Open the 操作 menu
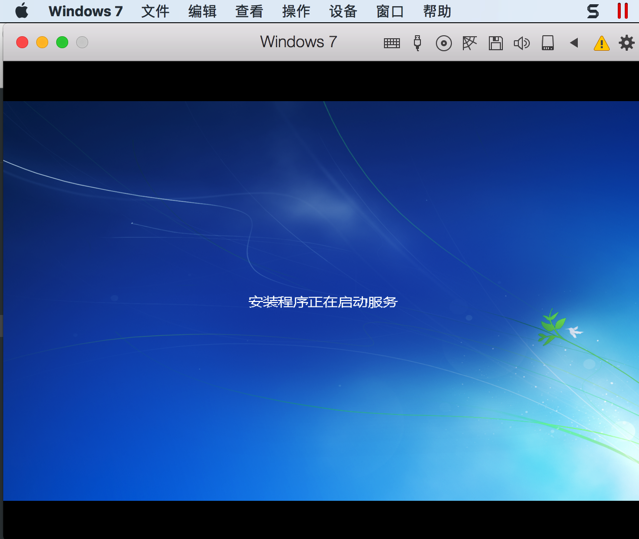 (296, 11)
